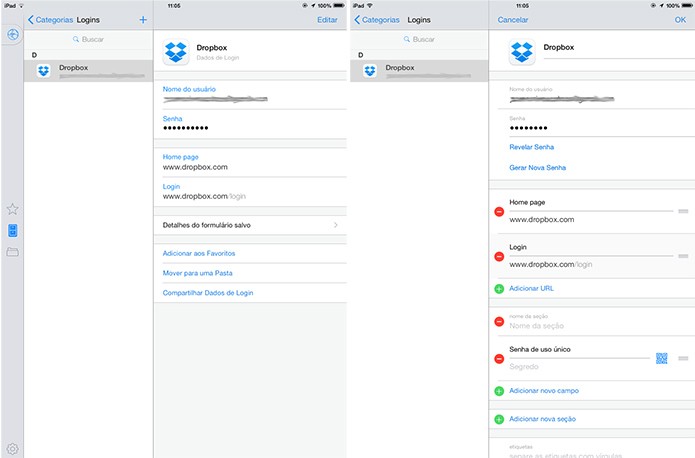This screenshot has width=695, height=458.
Task: Click Mover para uma Pasta
Action: tap(197, 273)
